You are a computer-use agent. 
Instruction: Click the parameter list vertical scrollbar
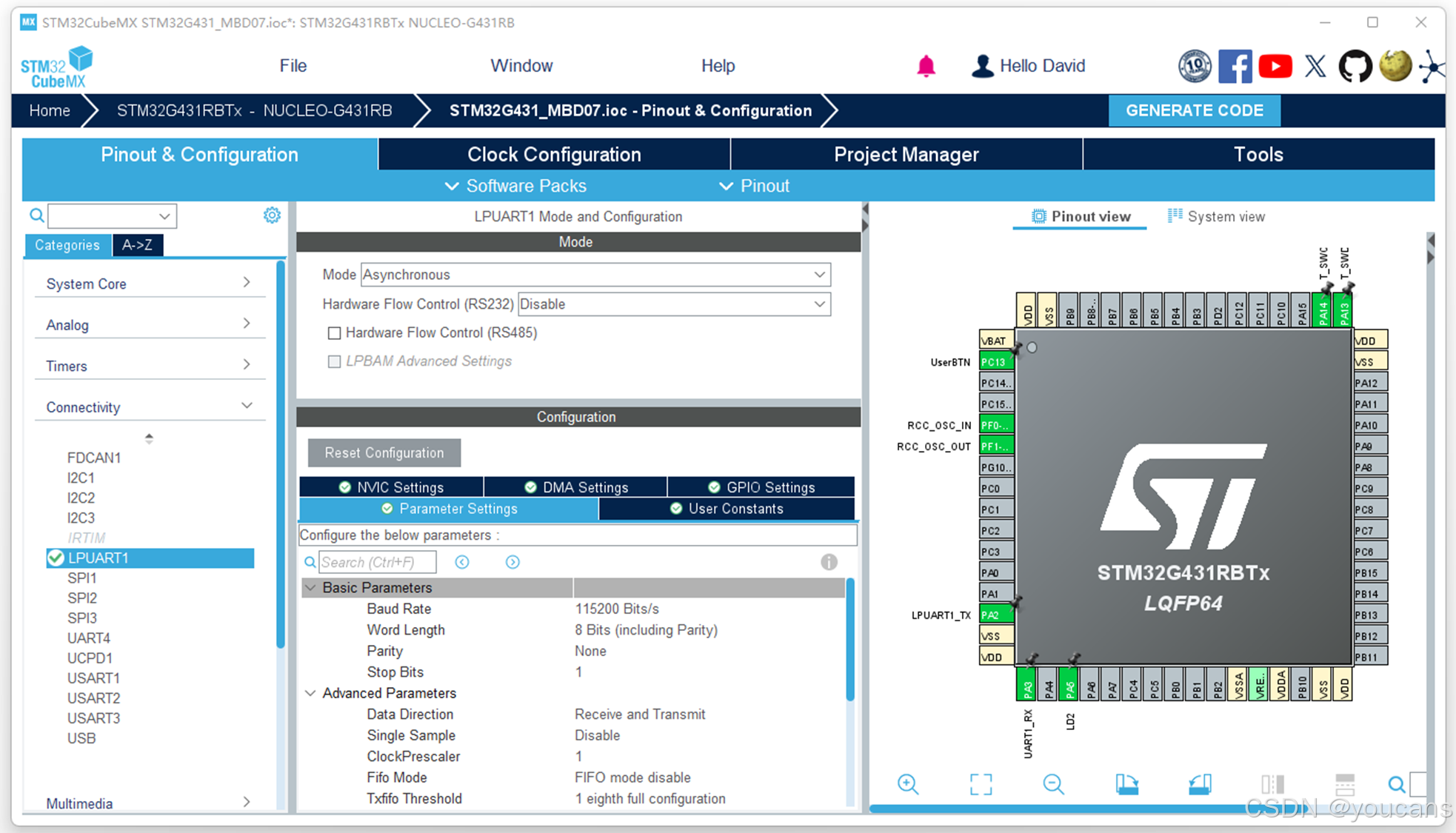pos(849,640)
